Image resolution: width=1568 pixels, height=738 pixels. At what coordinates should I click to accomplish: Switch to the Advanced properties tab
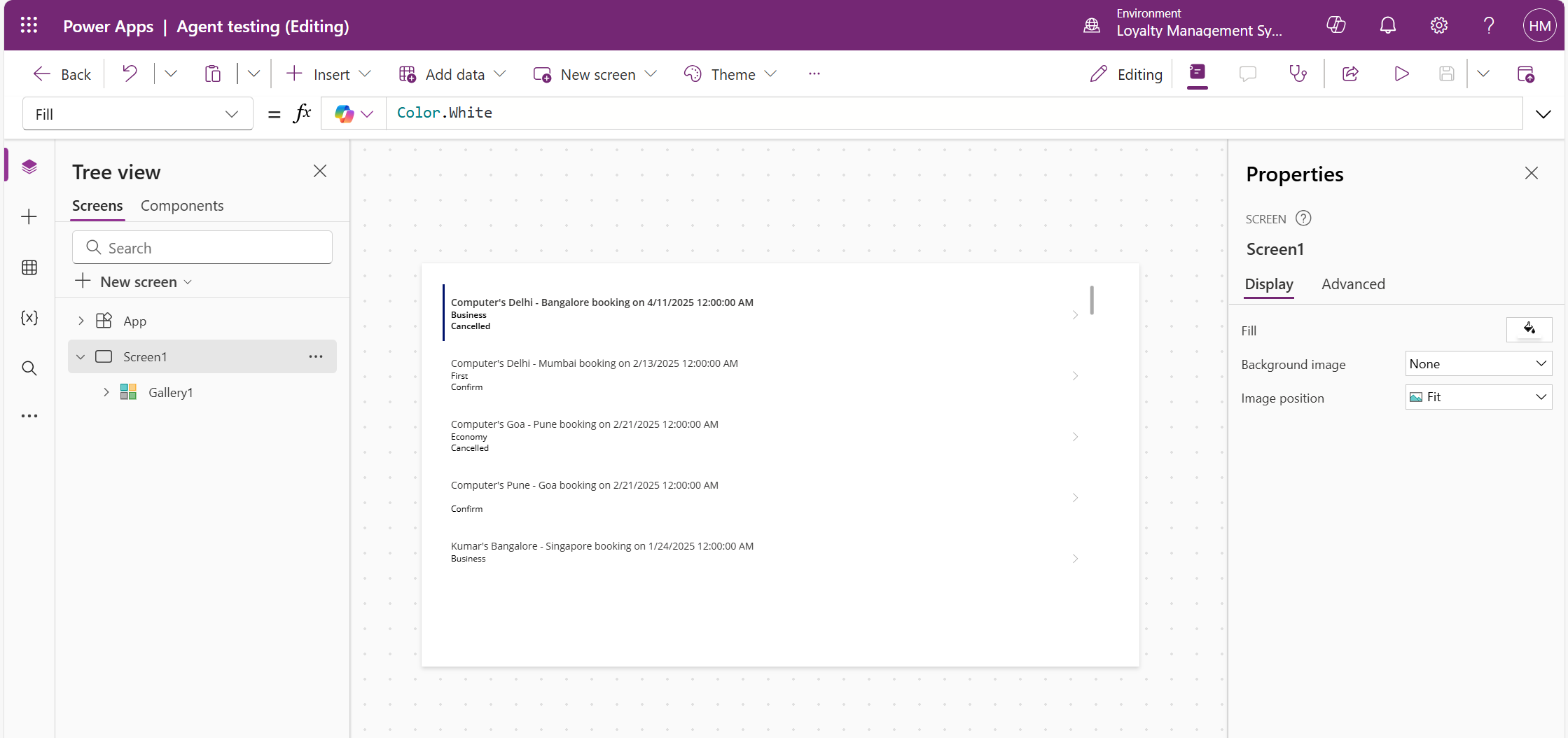[x=1353, y=284]
